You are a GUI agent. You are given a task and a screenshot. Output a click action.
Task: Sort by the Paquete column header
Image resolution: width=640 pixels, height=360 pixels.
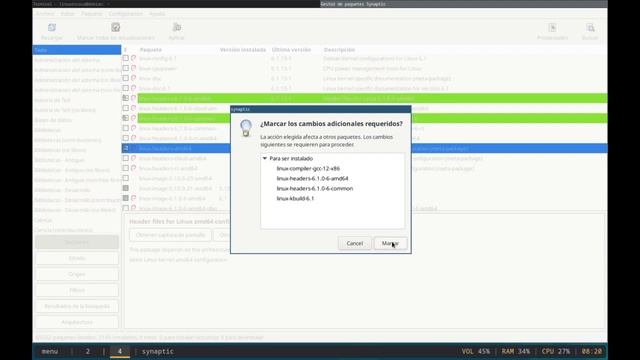coord(151,50)
